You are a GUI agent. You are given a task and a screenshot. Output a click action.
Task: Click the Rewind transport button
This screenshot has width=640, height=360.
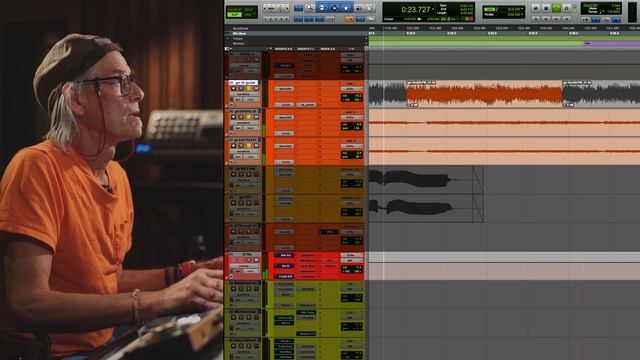(546, 19)
